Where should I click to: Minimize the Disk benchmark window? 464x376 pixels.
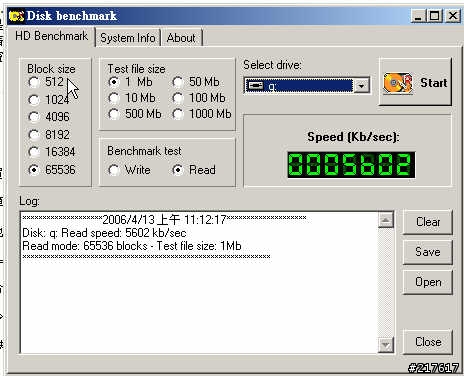(418, 16)
